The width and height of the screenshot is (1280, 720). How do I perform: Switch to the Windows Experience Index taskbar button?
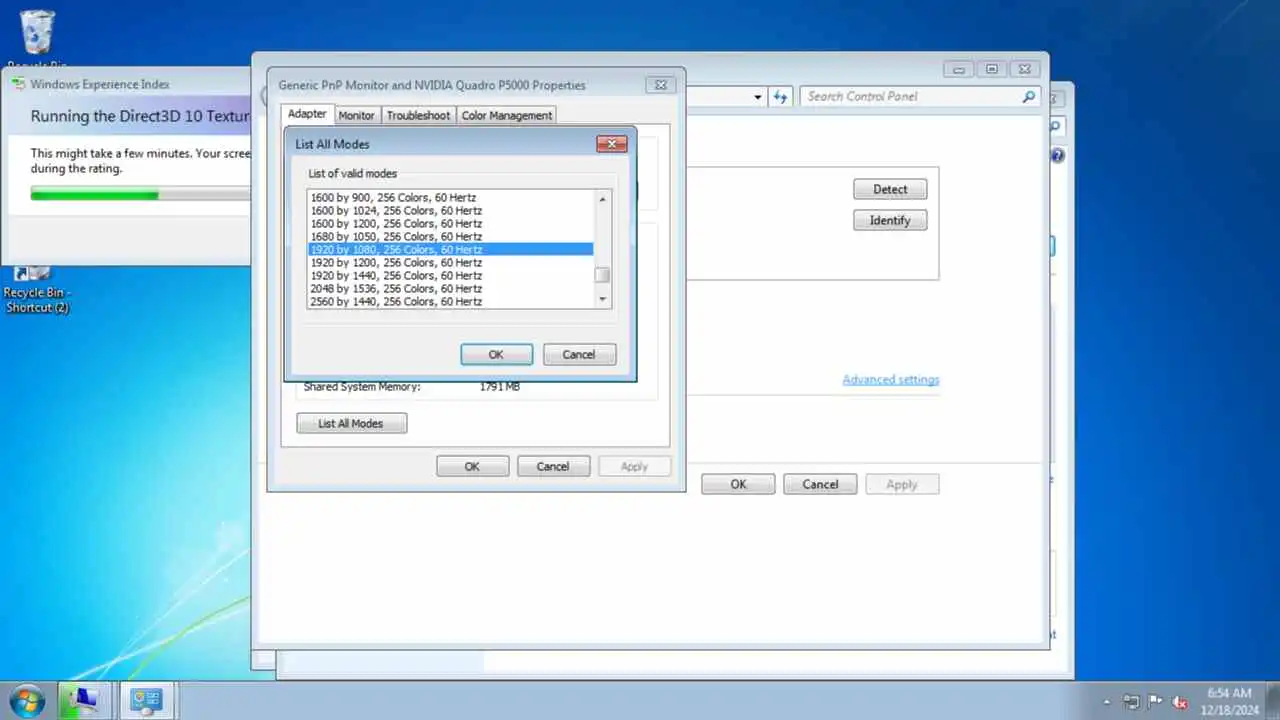pyautogui.click(x=84, y=700)
